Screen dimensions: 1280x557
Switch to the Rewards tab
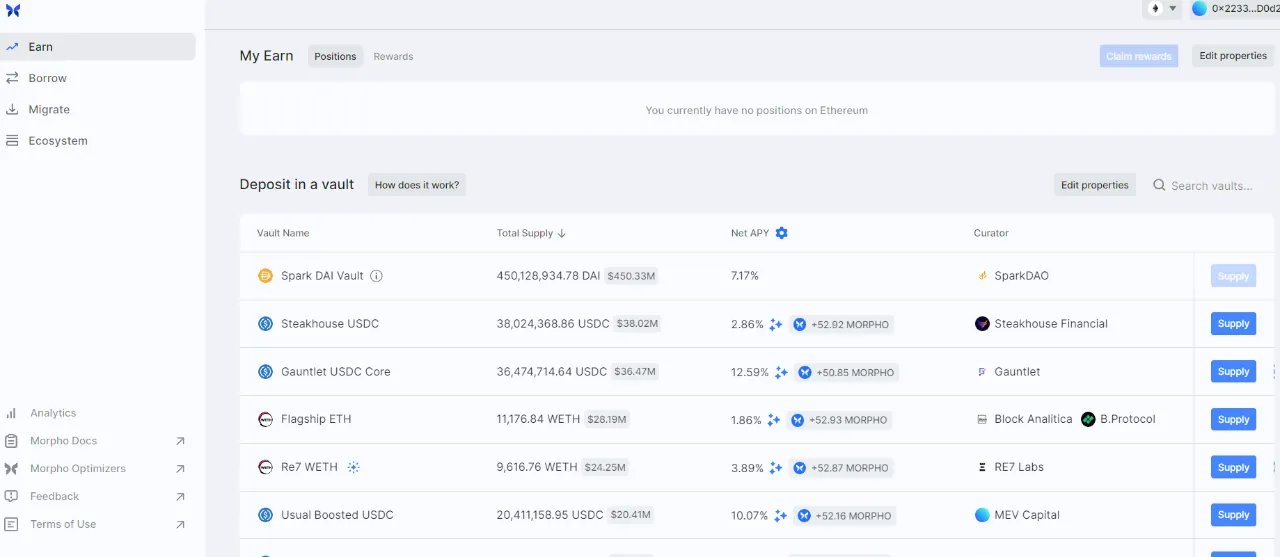pyautogui.click(x=393, y=57)
